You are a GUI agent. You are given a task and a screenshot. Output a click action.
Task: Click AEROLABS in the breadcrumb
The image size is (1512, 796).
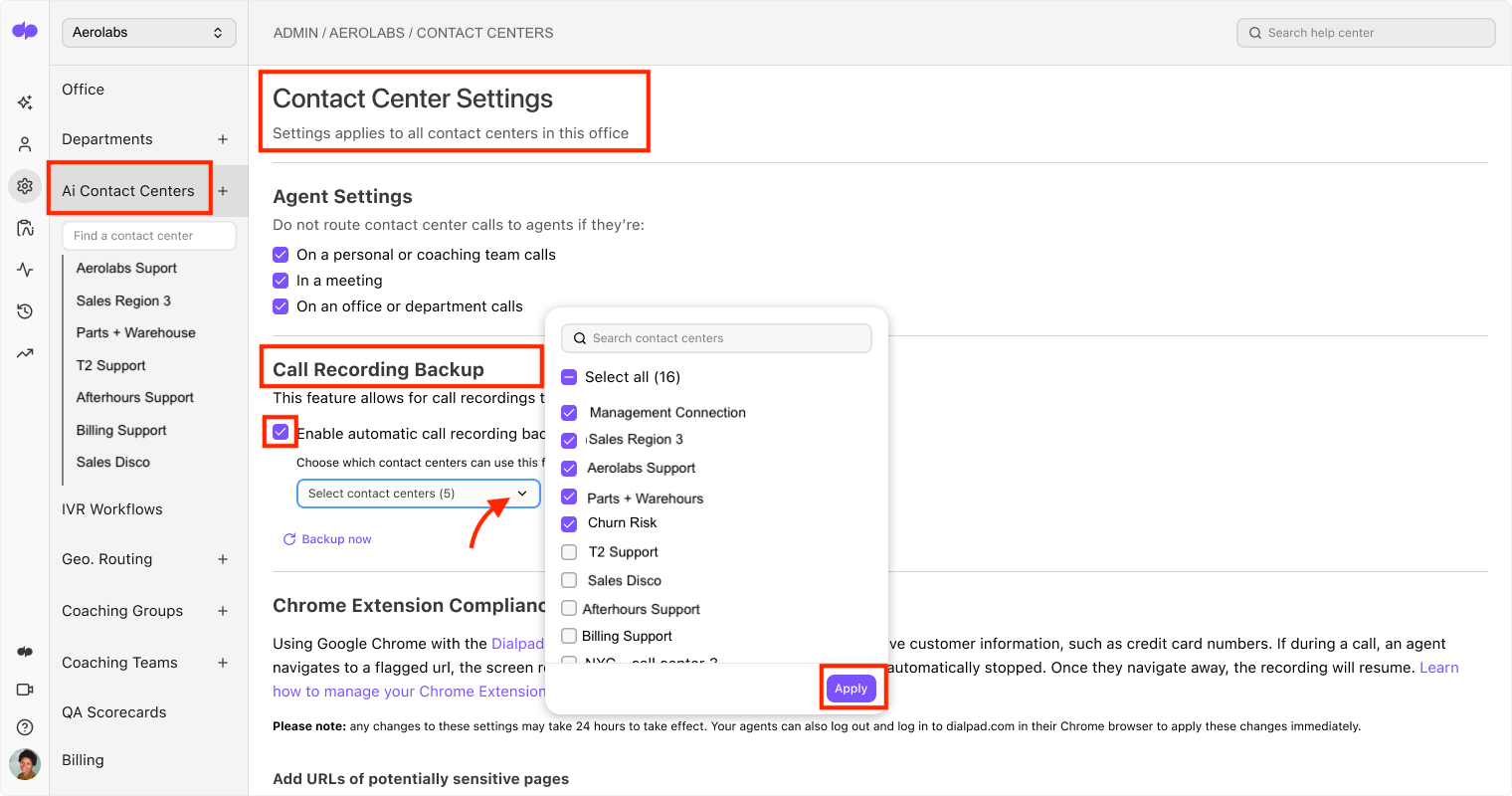pyautogui.click(x=367, y=33)
